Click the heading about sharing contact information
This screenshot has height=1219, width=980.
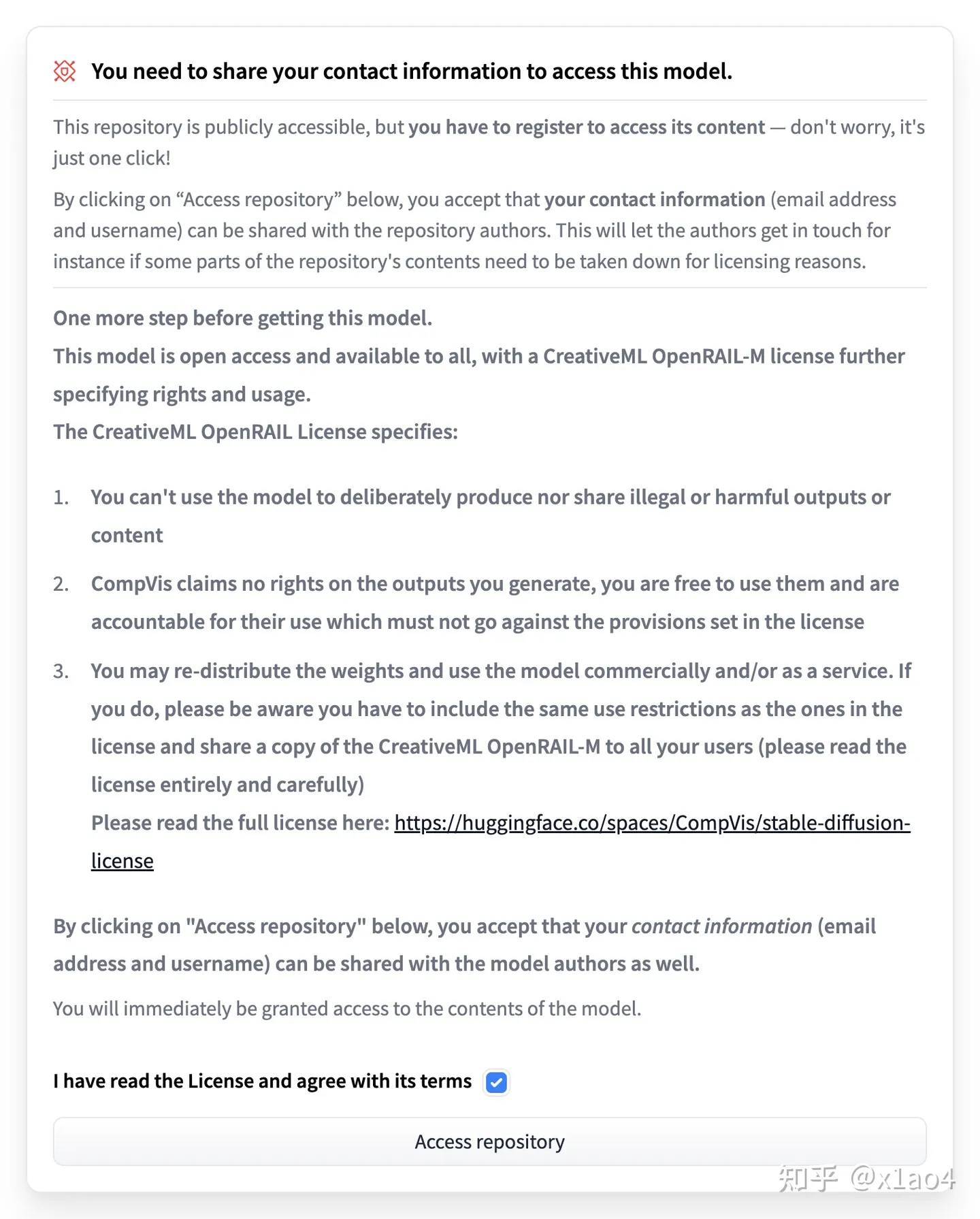coord(412,71)
